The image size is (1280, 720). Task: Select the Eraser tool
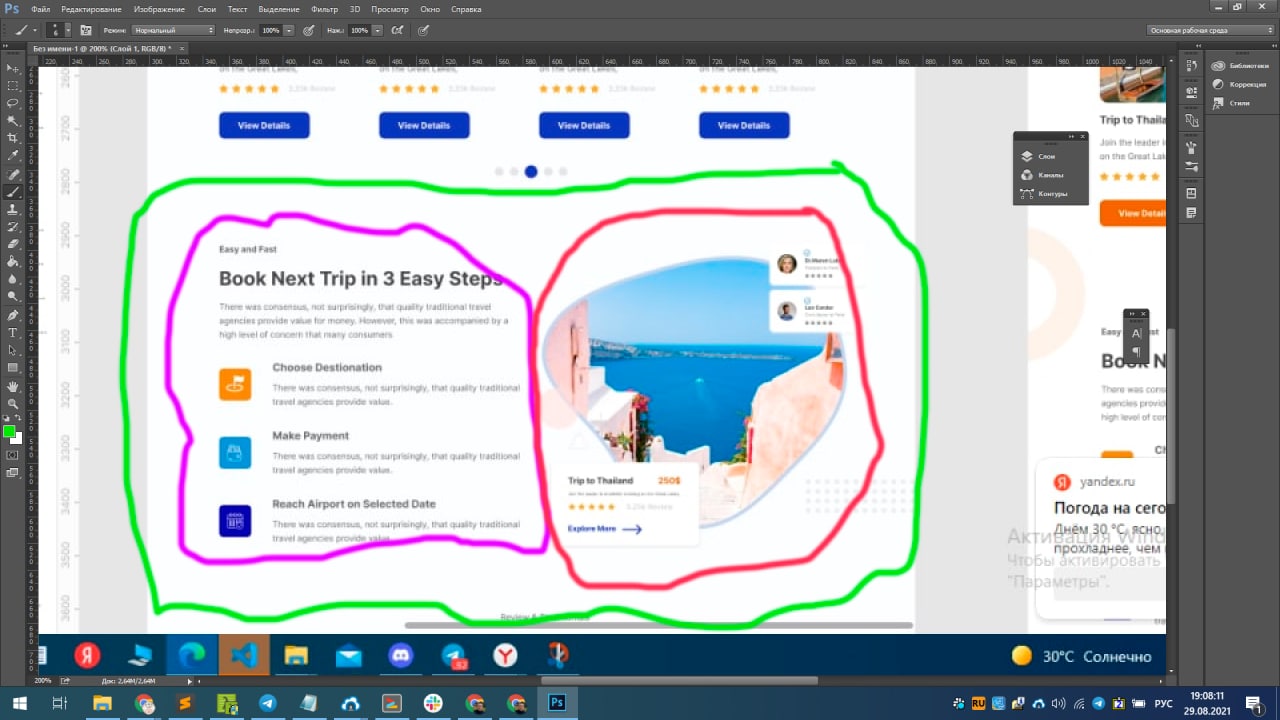tap(13, 244)
